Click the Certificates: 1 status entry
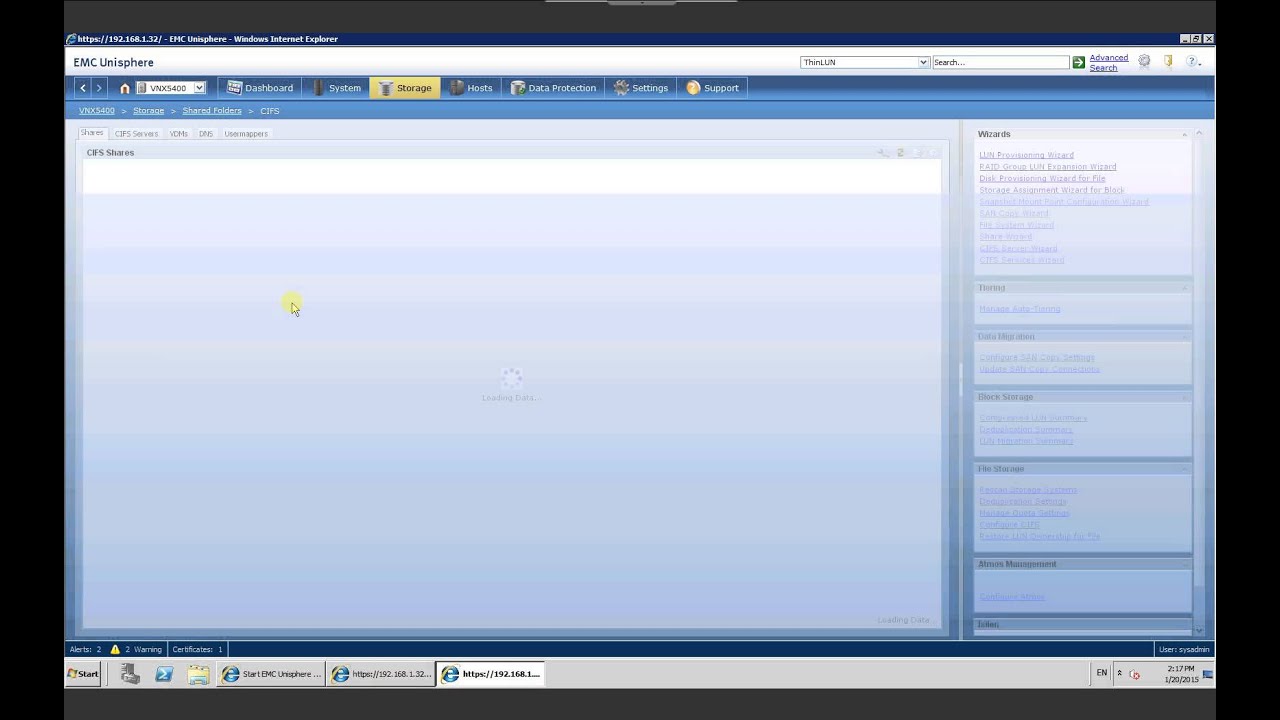 point(197,649)
